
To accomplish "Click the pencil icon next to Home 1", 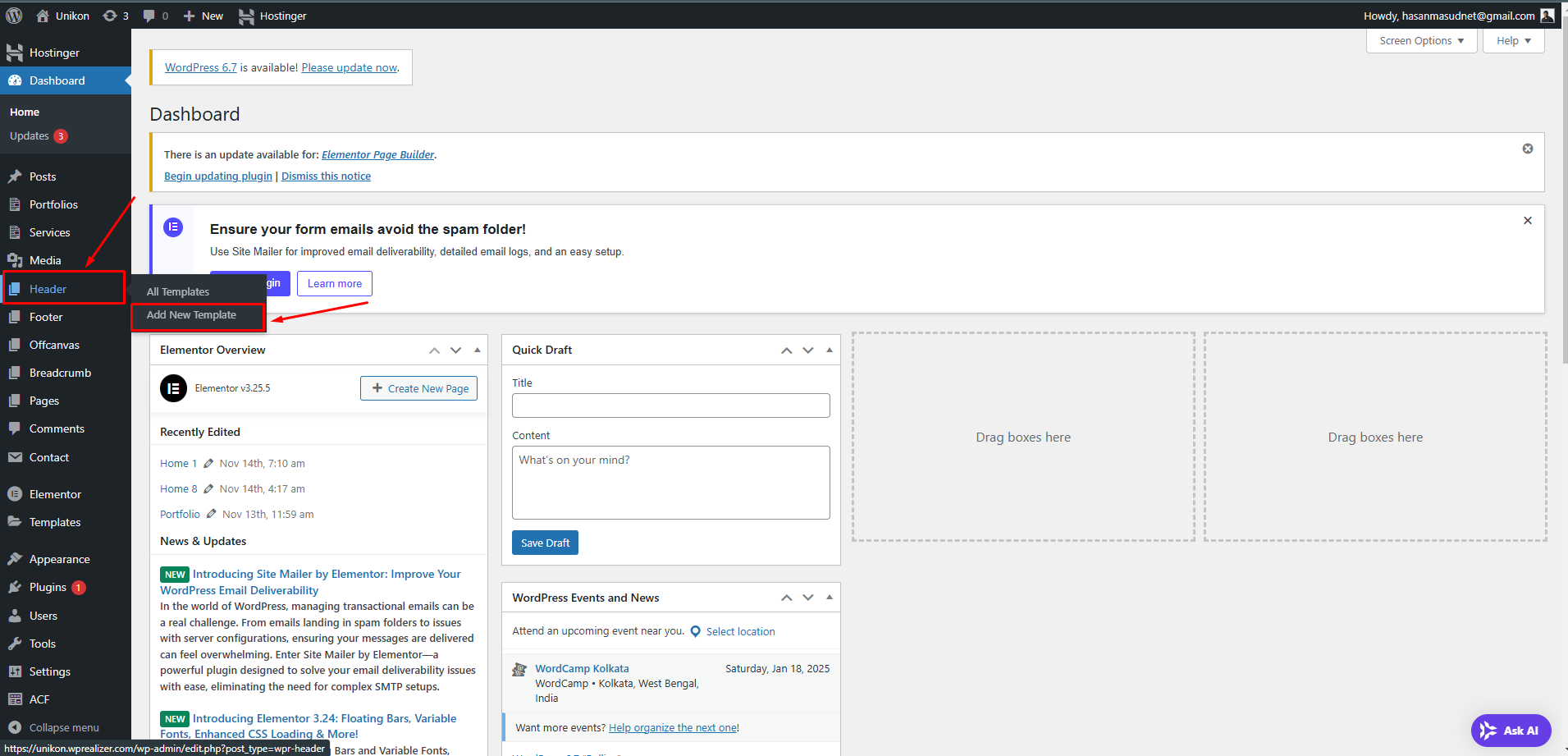I will (208, 464).
